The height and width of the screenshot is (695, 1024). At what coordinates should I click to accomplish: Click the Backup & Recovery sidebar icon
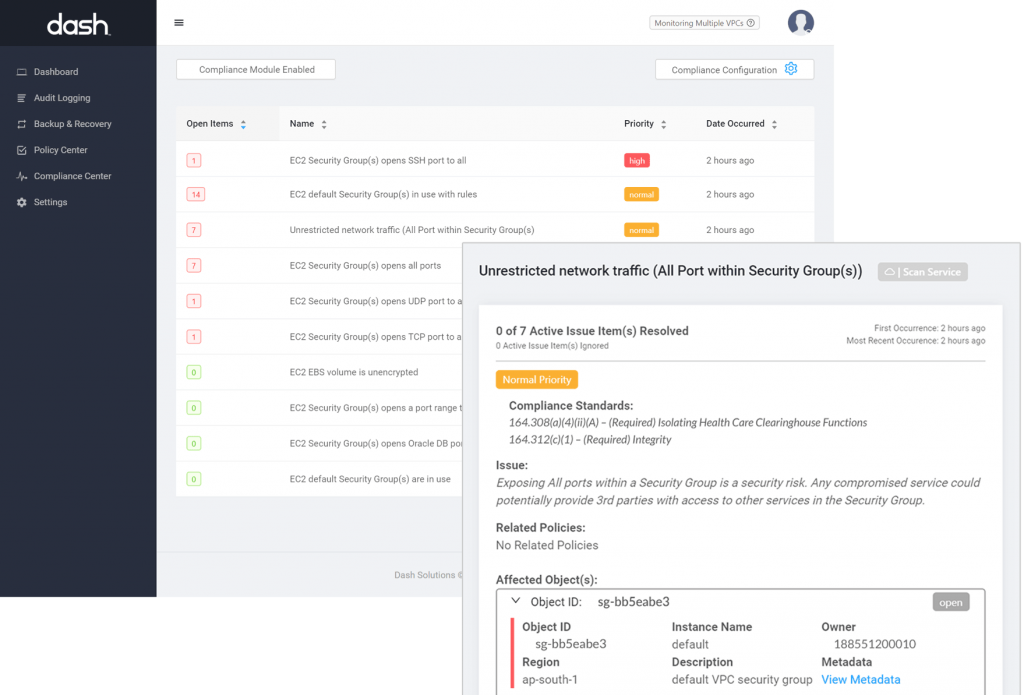(22, 124)
